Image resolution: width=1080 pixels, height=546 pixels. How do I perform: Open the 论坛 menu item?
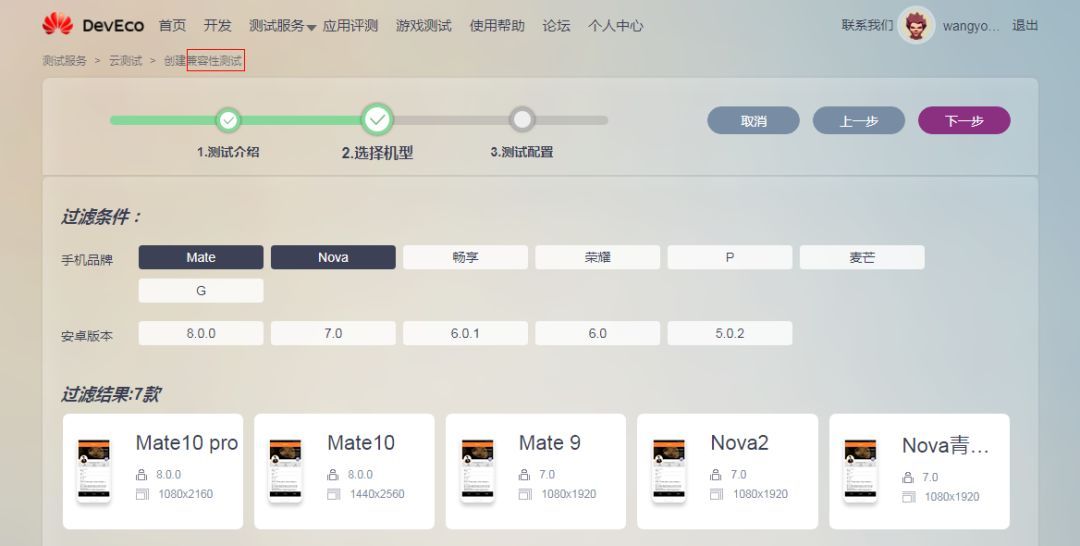coord(557,25)
